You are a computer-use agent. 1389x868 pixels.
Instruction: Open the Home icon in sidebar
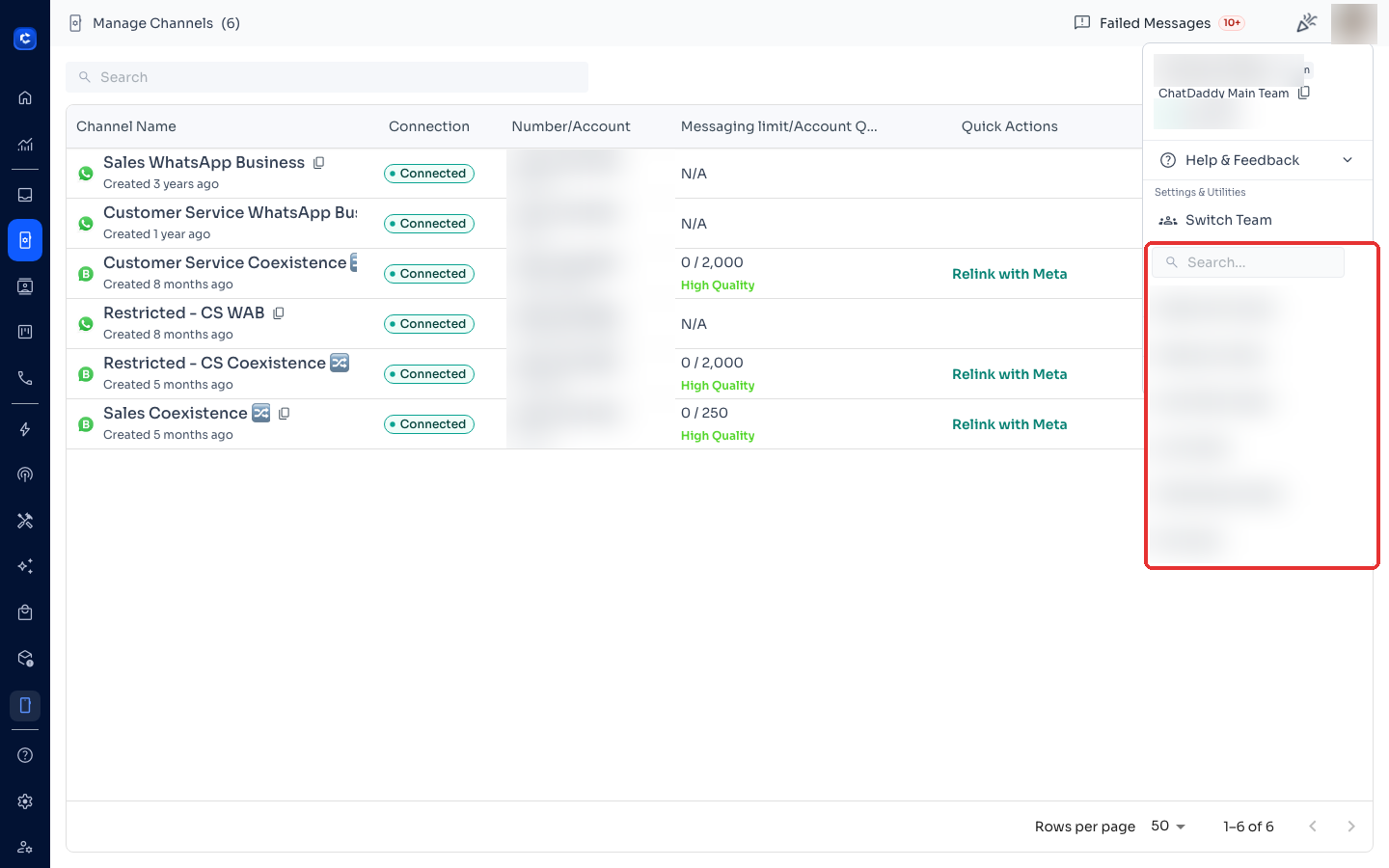tap(25, 97)
